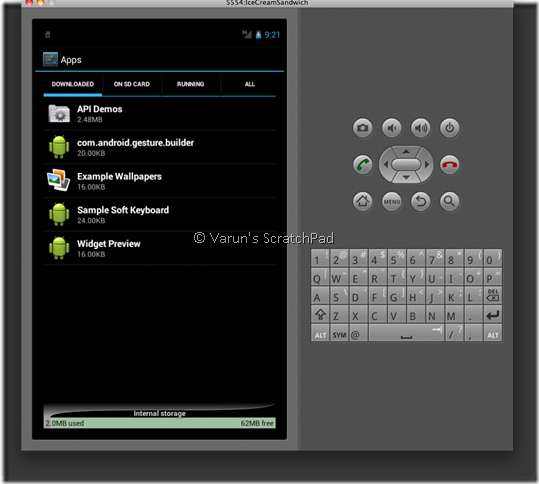Click the SYM key
539x484 pixels.
[x=339, y=333]
